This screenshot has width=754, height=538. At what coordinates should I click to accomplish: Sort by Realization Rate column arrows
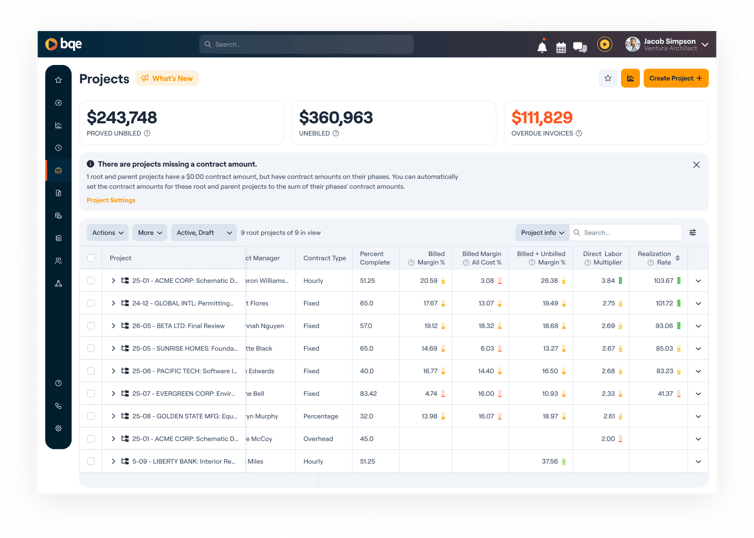678,258
